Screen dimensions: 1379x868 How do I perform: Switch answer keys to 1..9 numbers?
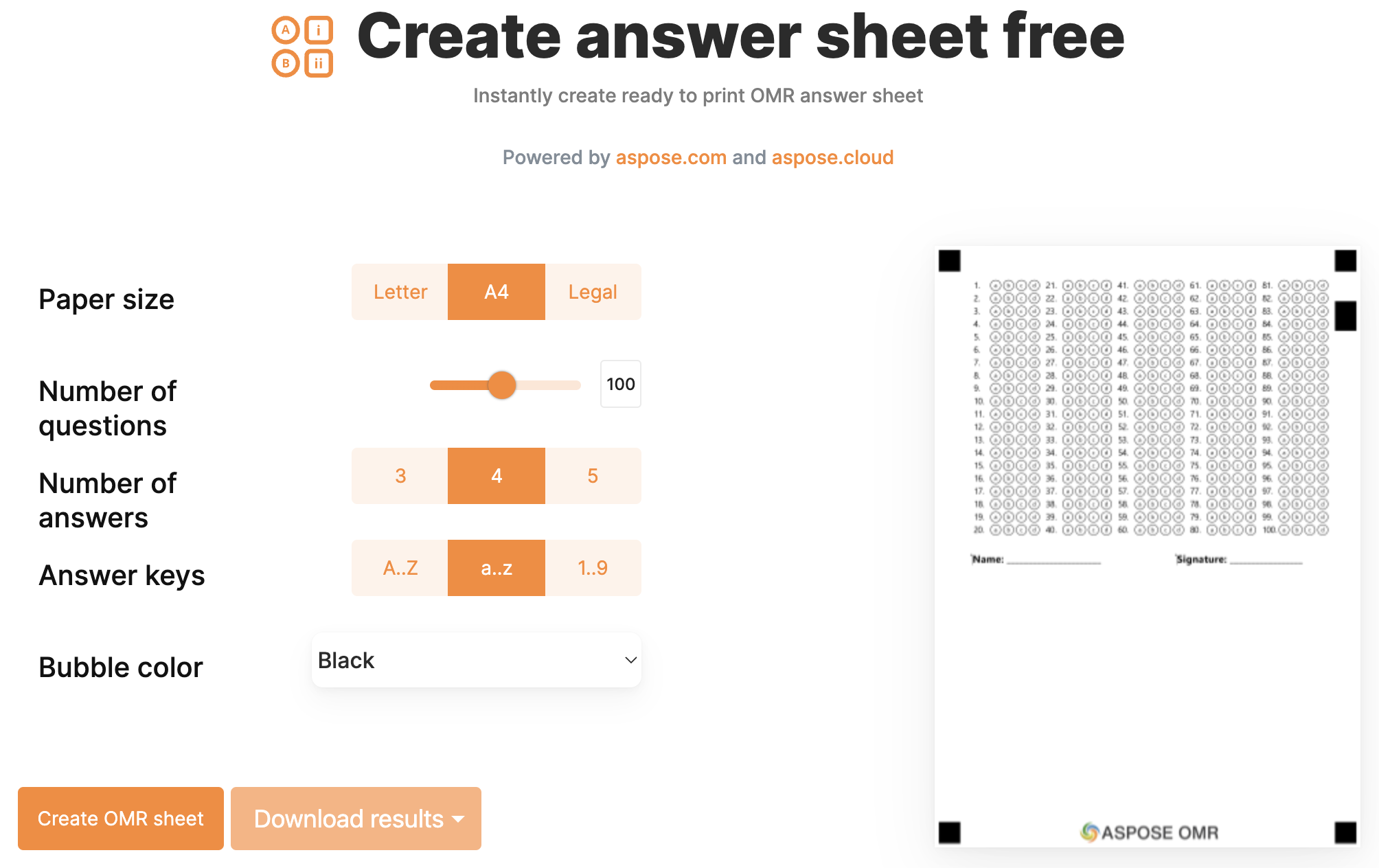pos(593,568)
